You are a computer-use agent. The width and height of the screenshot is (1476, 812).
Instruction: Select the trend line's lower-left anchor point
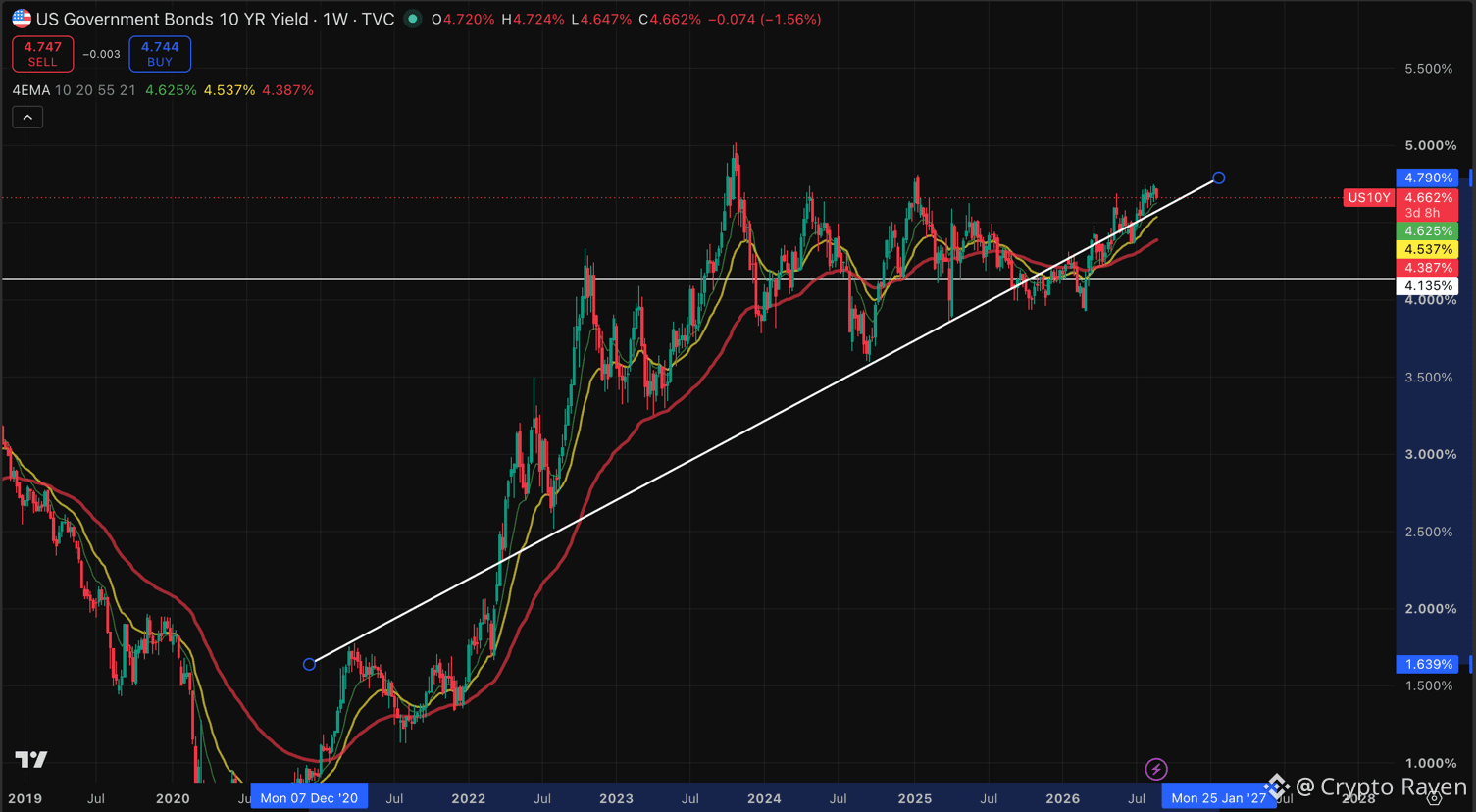click(310, 664)
